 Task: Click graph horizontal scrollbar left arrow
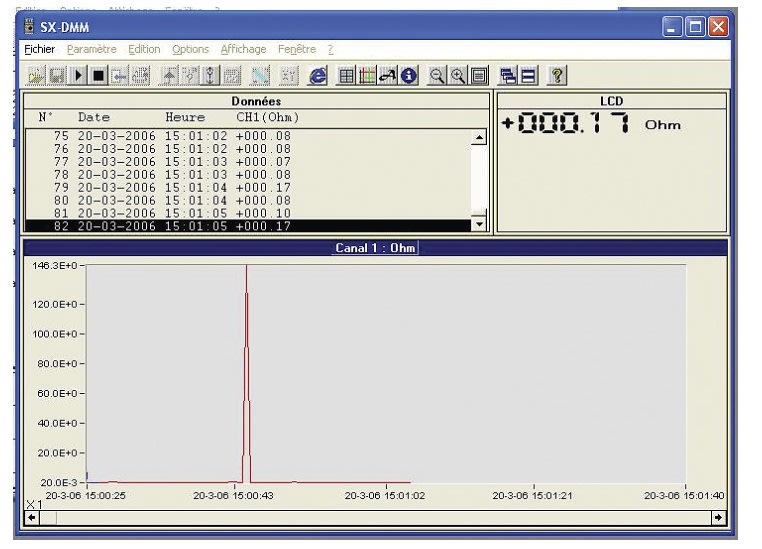[x=32, y=517]
